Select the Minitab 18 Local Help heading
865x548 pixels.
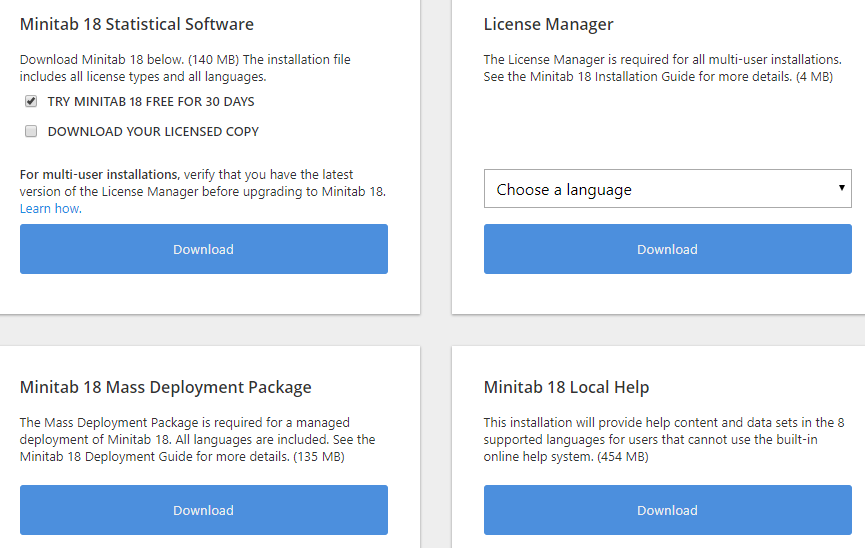coord(566,387)
